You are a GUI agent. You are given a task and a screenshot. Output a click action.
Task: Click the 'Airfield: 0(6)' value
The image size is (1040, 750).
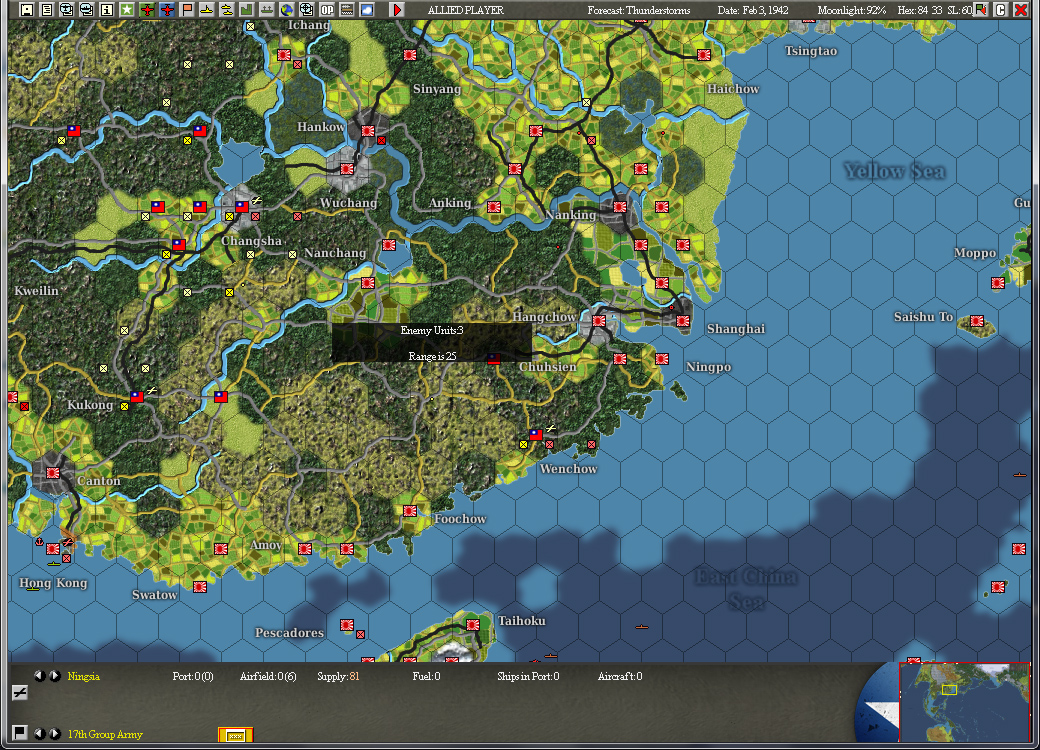[268, 676]
